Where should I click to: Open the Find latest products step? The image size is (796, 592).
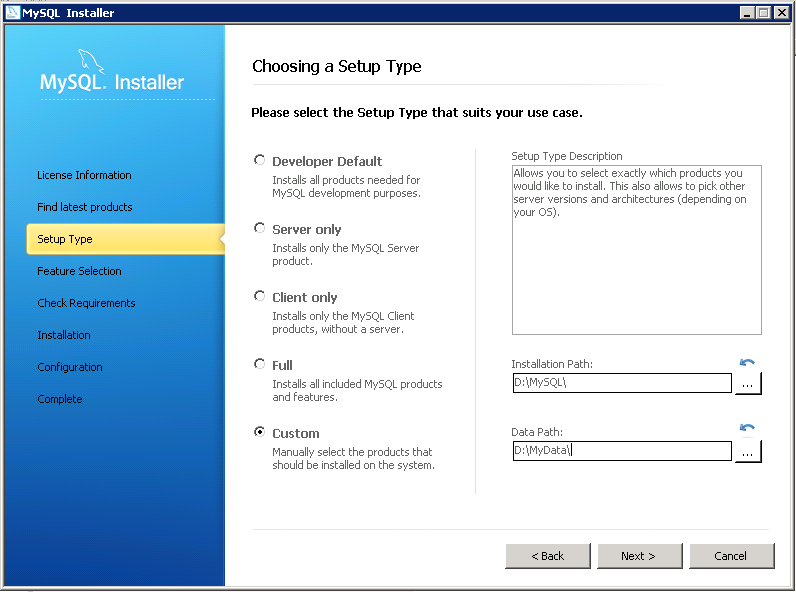tap(85, 207)
